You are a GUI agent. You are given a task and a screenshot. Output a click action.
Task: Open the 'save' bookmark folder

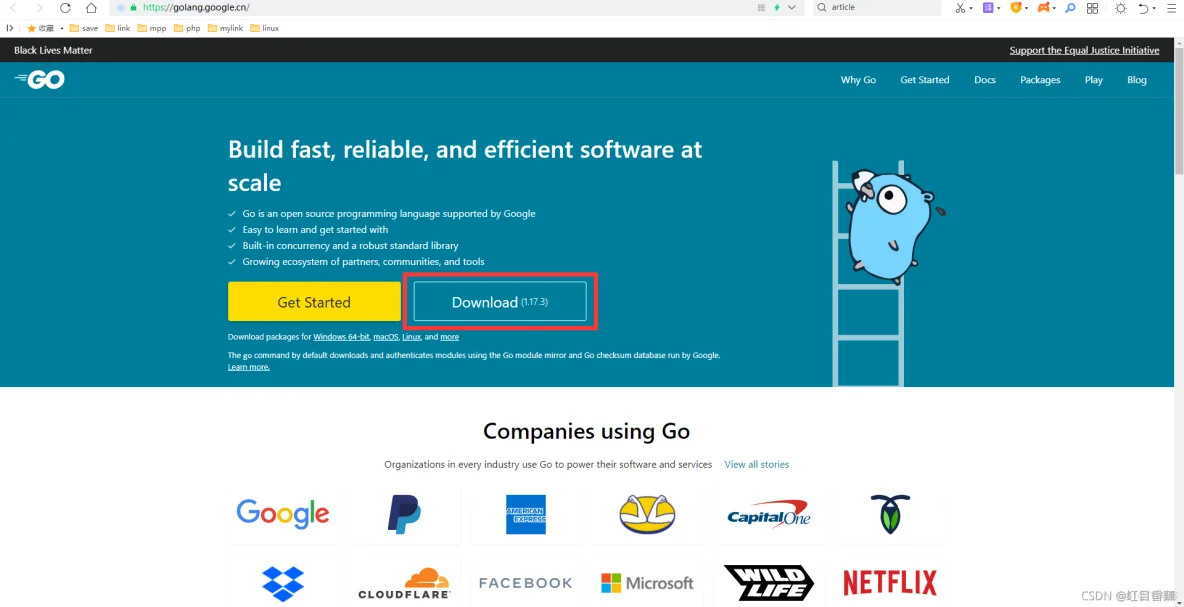pyautogui.click(x=84, y=28)
